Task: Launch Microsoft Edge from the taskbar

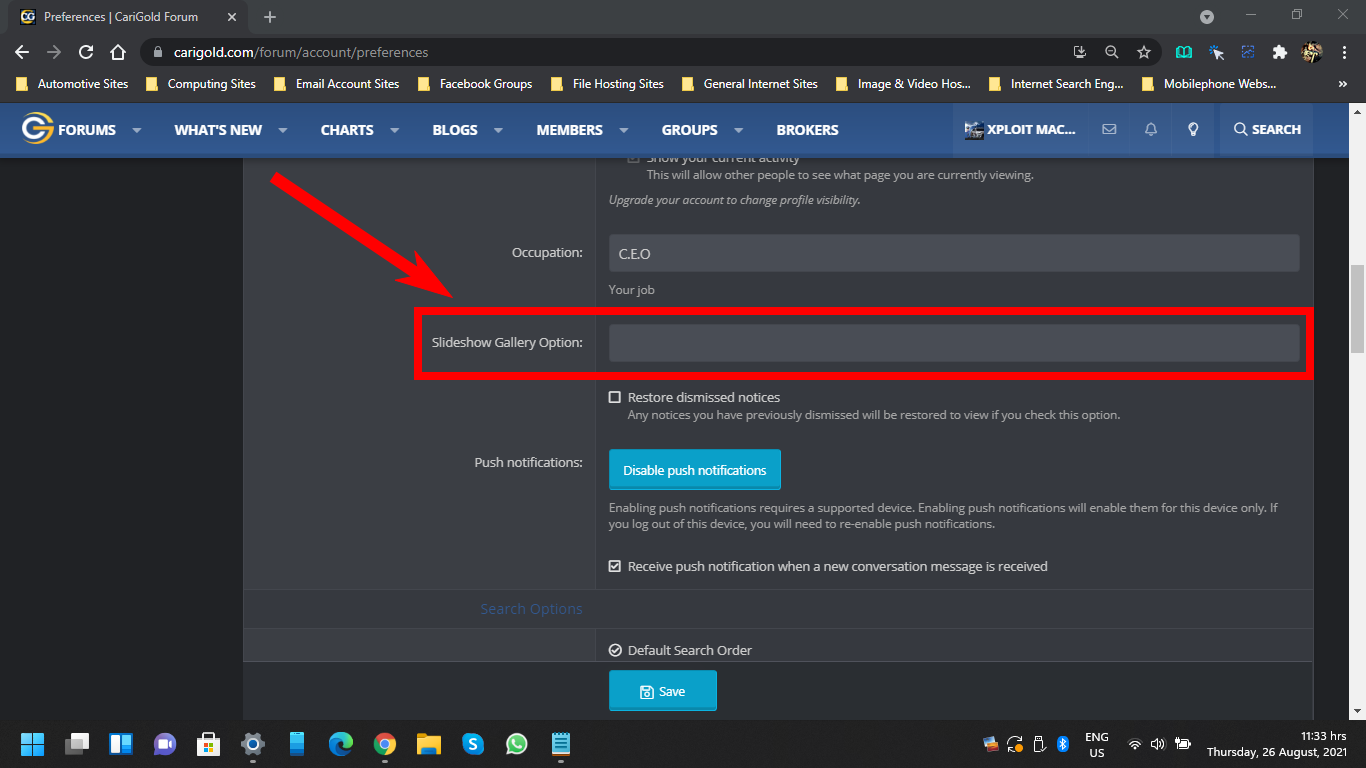Action: (x=341, y=744)
